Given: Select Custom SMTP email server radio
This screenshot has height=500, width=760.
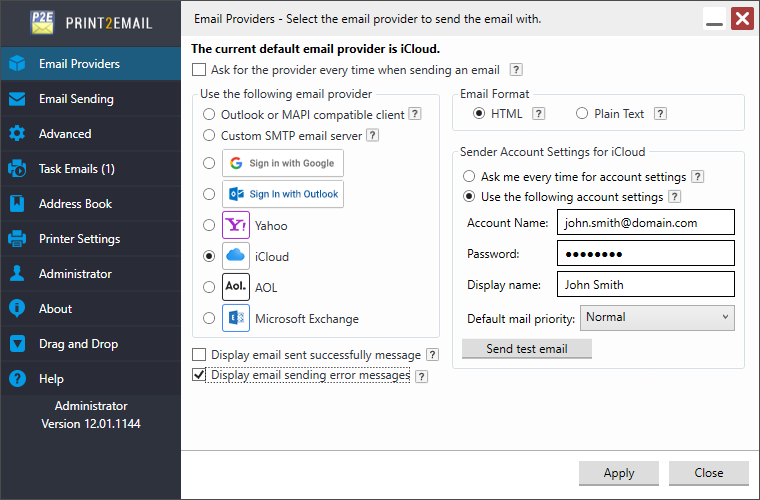Looking at the screenshot, I should (209, 135).
